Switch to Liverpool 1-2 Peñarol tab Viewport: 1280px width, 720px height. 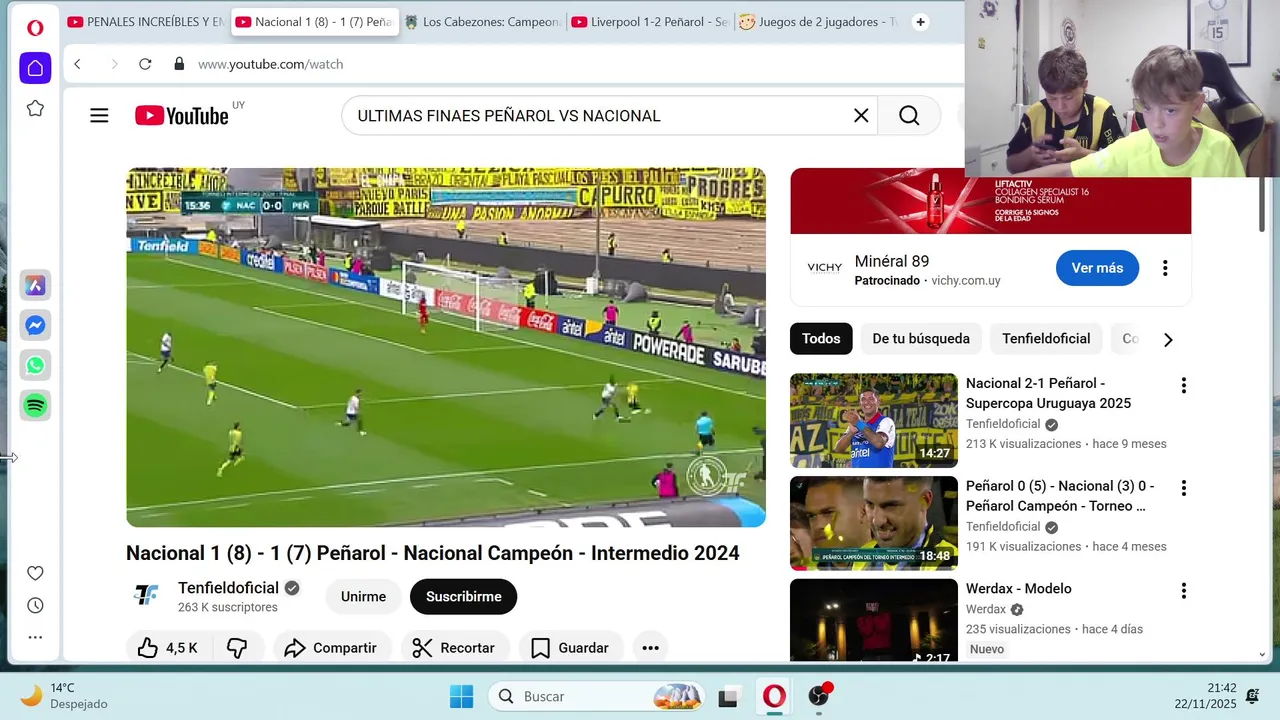(x=650, y=22)
